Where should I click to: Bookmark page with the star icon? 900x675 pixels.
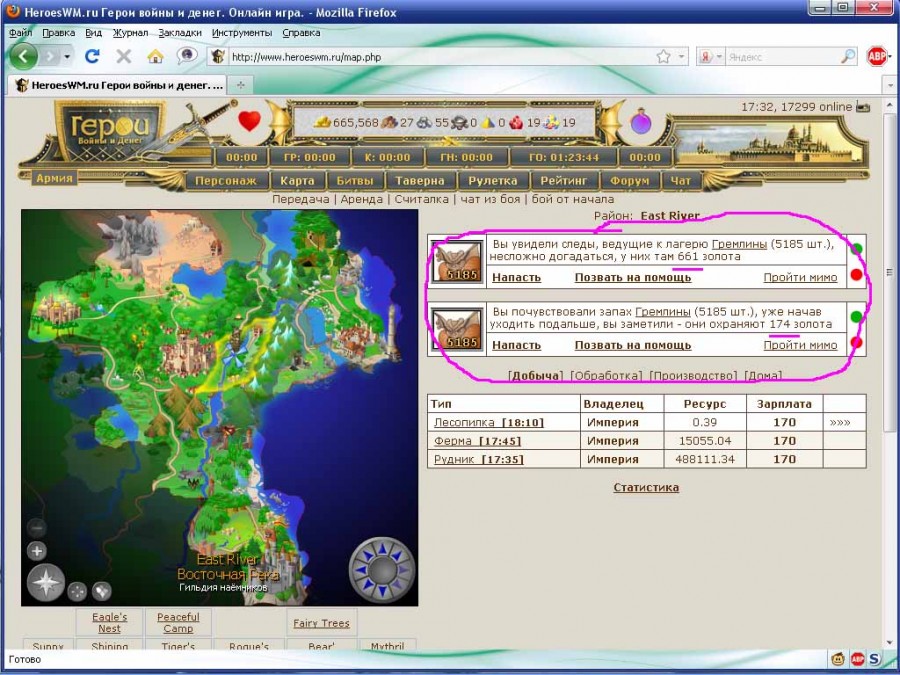[x=663, y=57]
